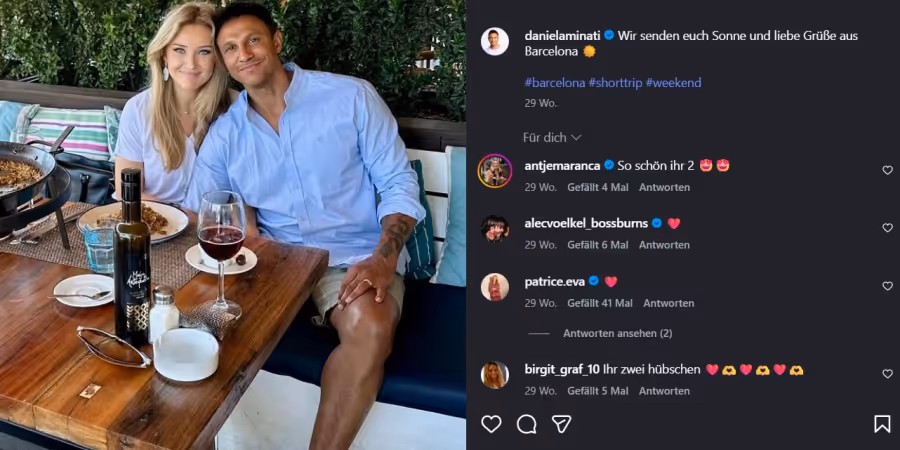
Task: Open danielaminati's profile picture
Action: pyautogui.click(x=495, y=41)
